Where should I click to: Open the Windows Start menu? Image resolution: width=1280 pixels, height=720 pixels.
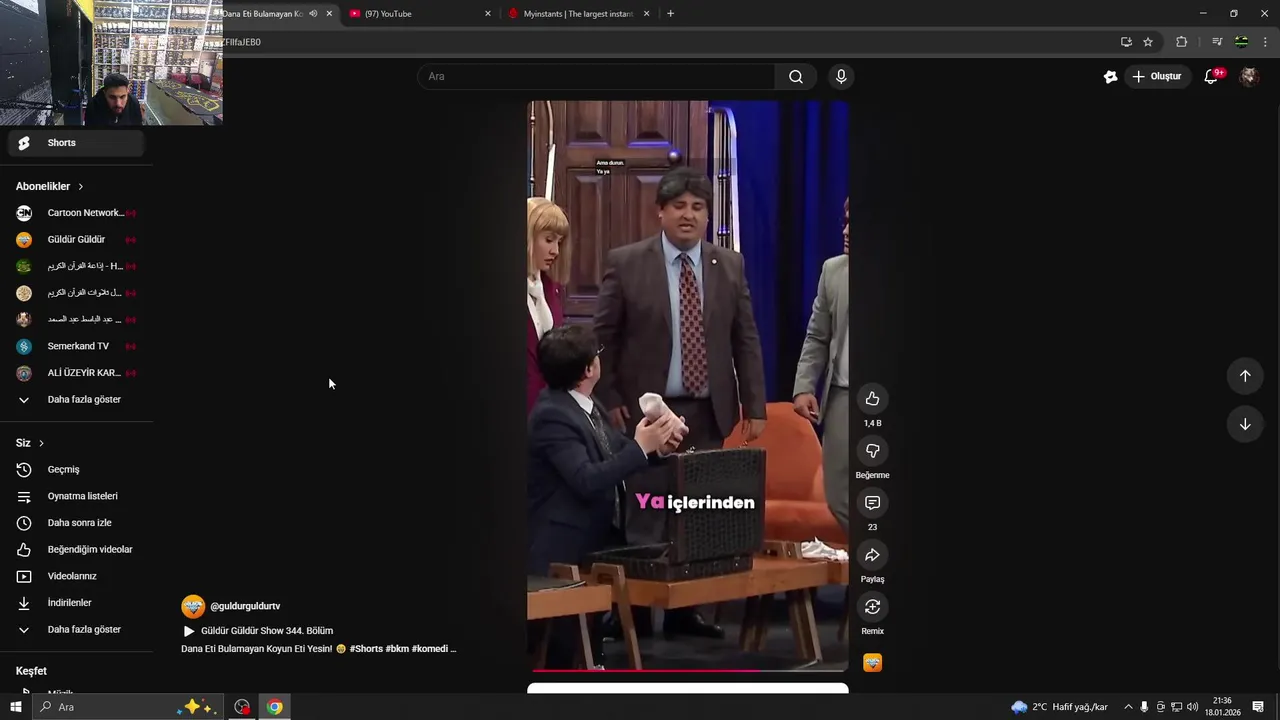(15, 707)
